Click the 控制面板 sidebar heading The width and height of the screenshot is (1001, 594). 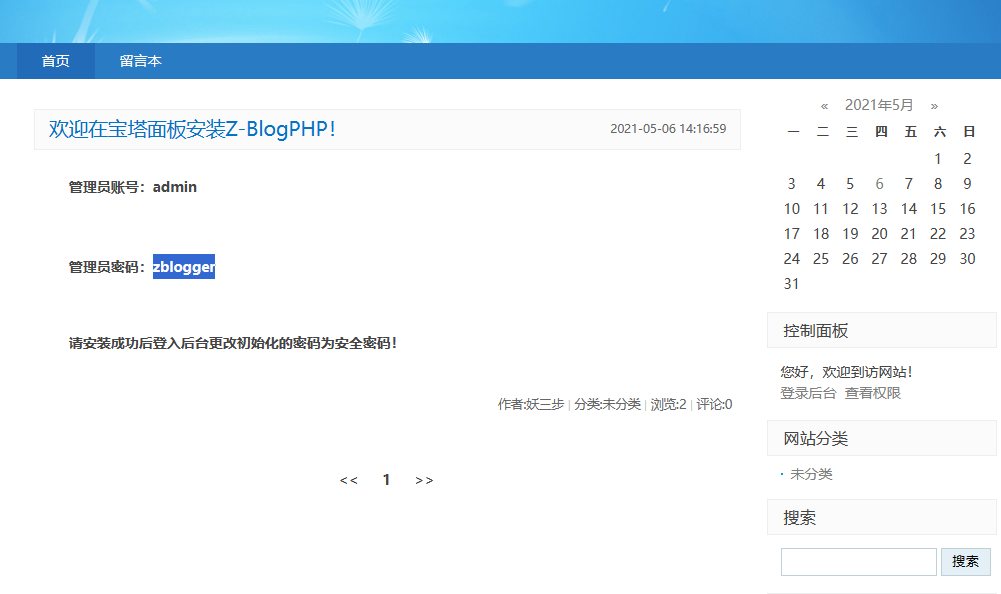pyautogui.click(x=816, y=331)
